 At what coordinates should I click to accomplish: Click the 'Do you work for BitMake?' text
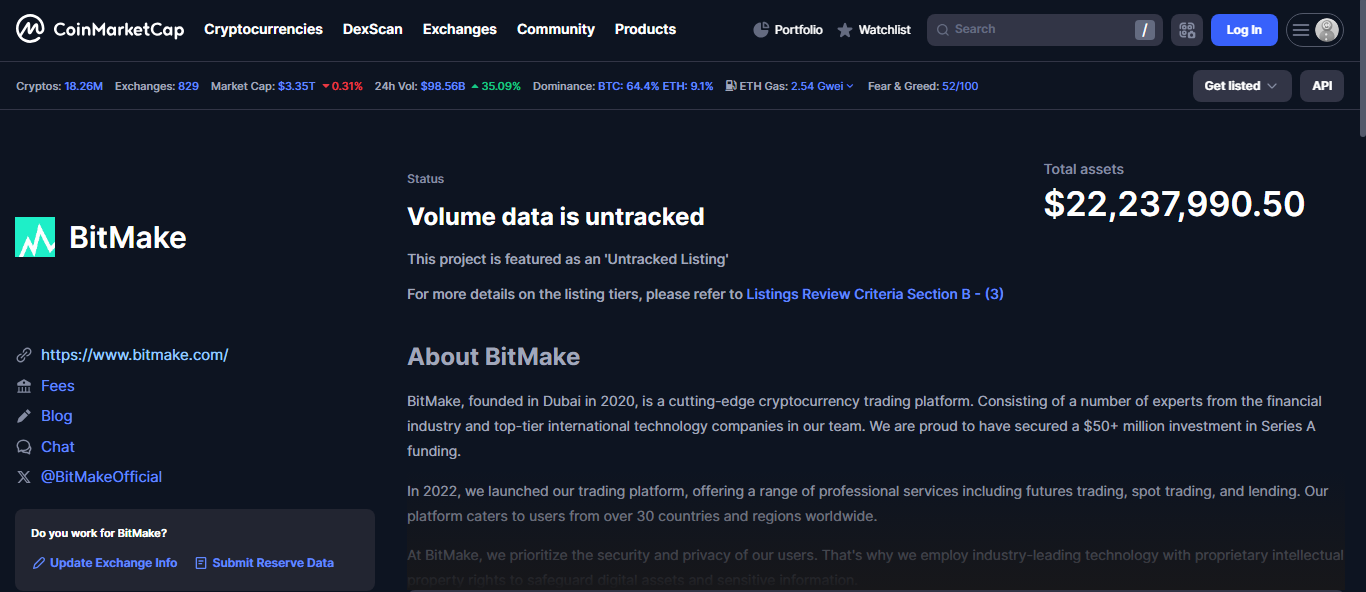pos(99,533)
